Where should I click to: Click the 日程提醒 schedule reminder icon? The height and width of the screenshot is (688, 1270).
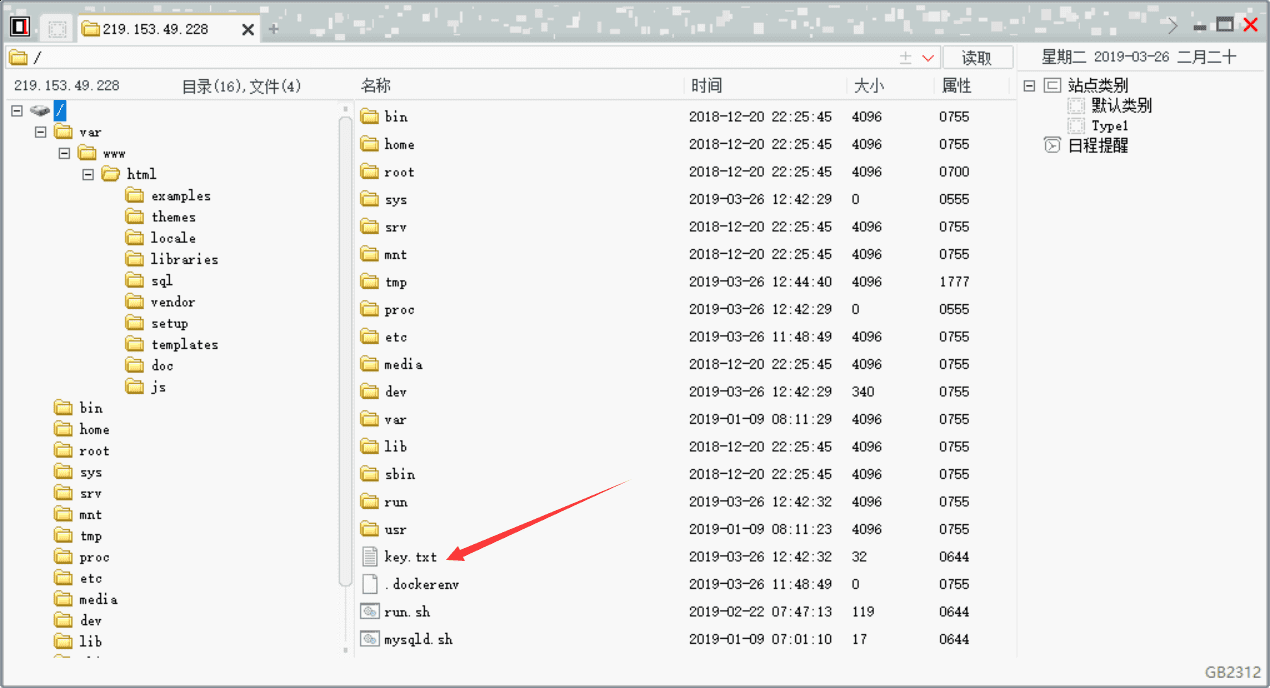click(x=1051, y=144)
